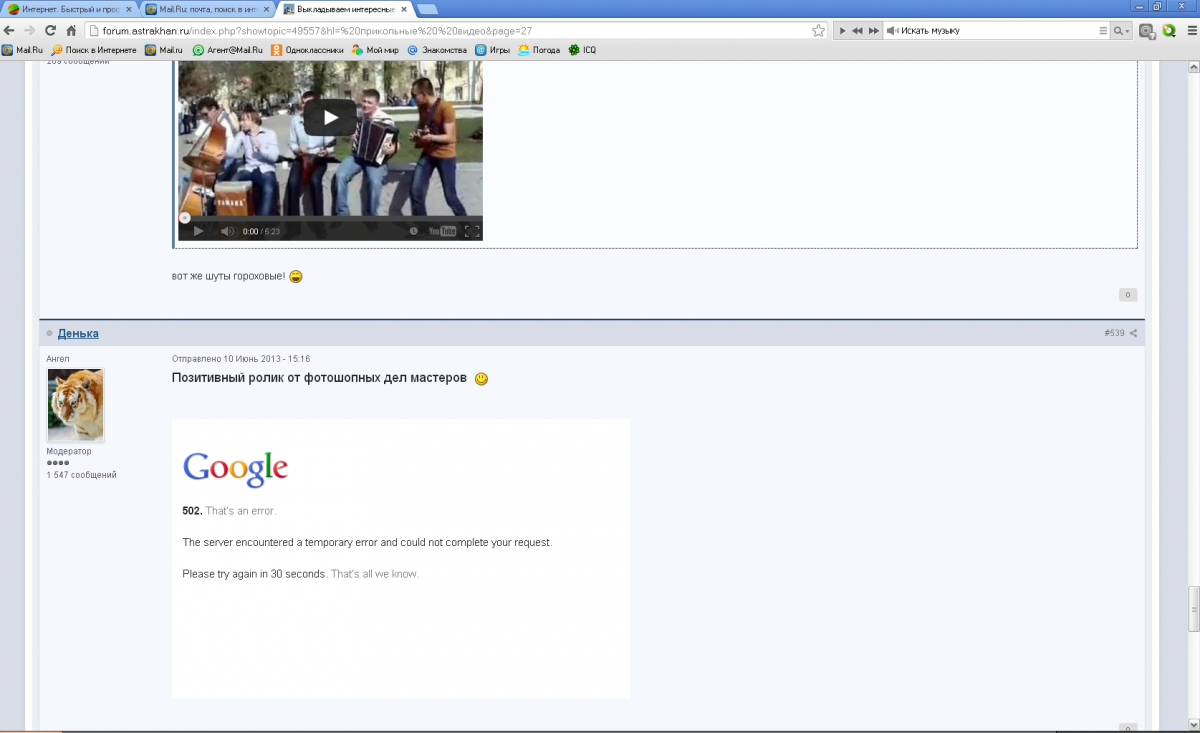Close the 'Выкладываем интересные' tab

tap(402, 9)
